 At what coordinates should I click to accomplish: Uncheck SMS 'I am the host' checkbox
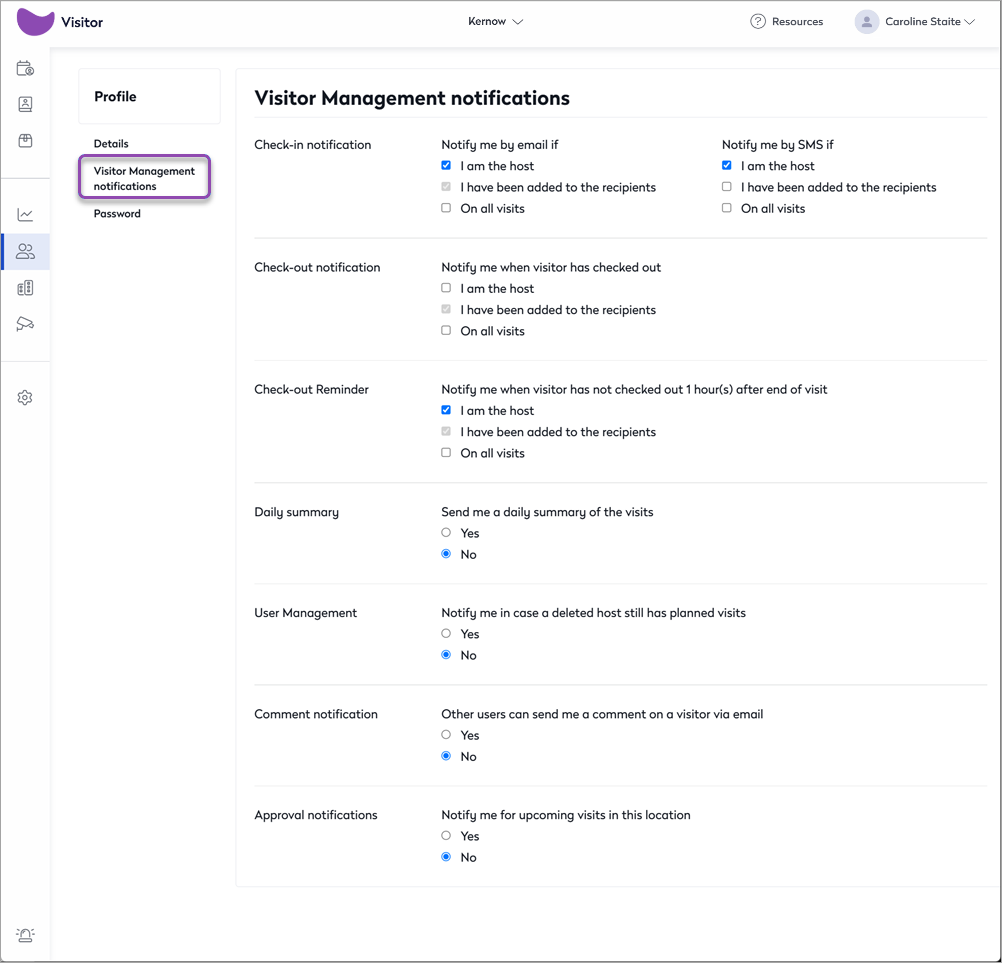click(x=727, y=166)
